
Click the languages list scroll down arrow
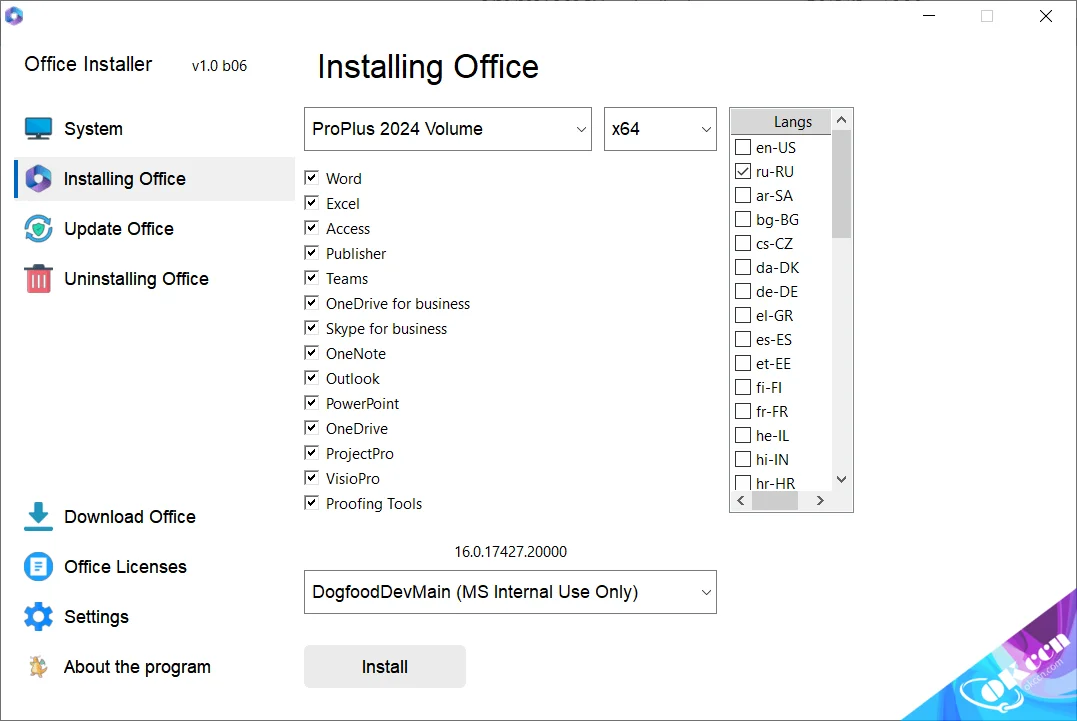point(841,479)
